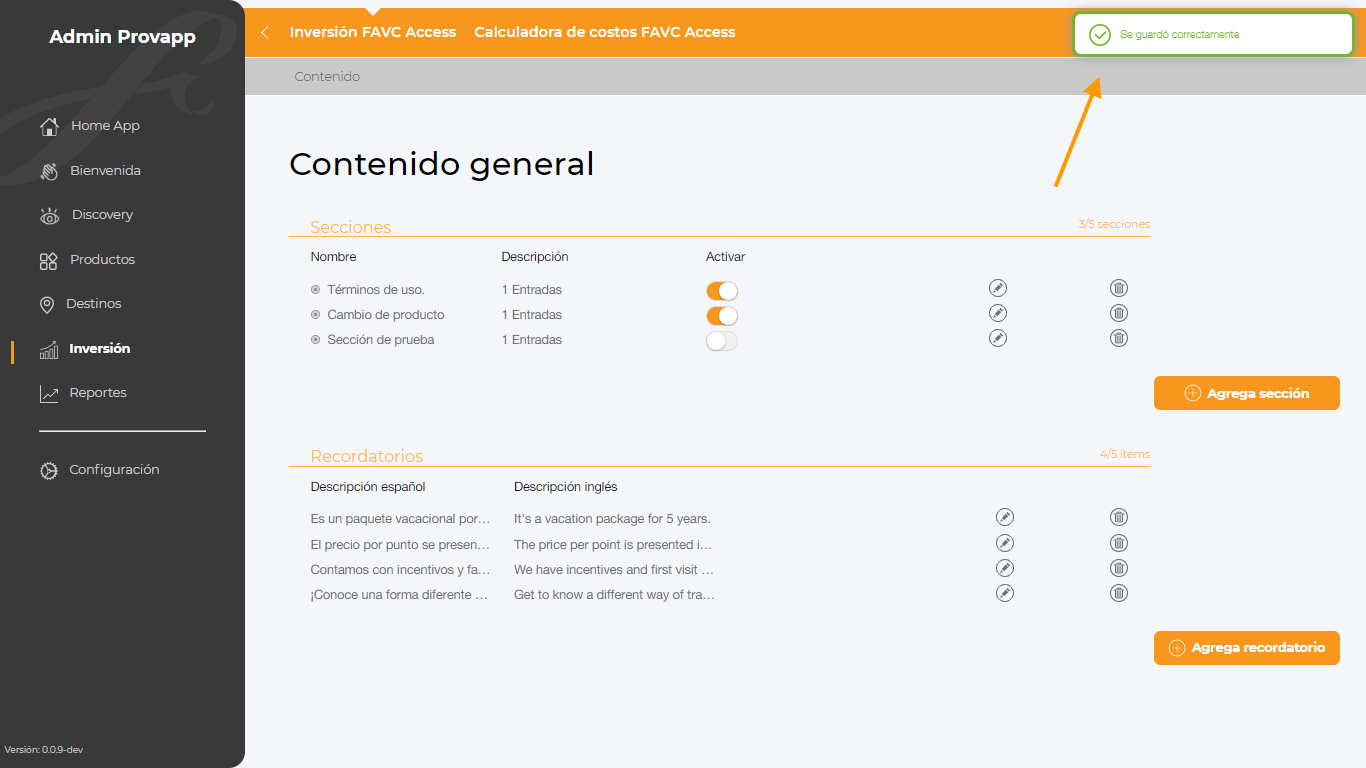Viewport: 1366px width, 768px height.
Task: Click the Productos grid icon
Action: 48,261
